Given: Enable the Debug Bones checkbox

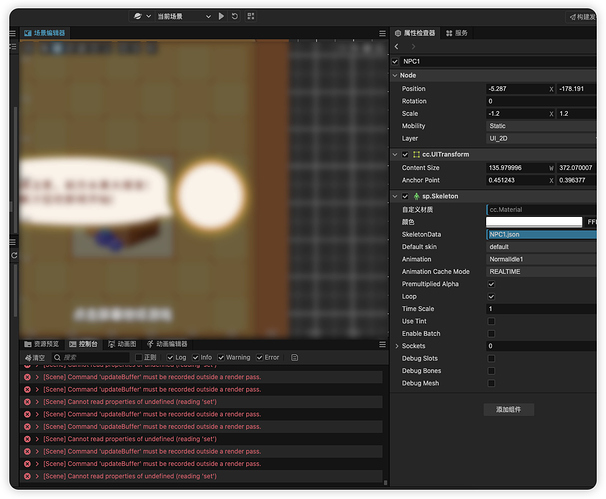Looking at the screenshot, I should [491, 371].
